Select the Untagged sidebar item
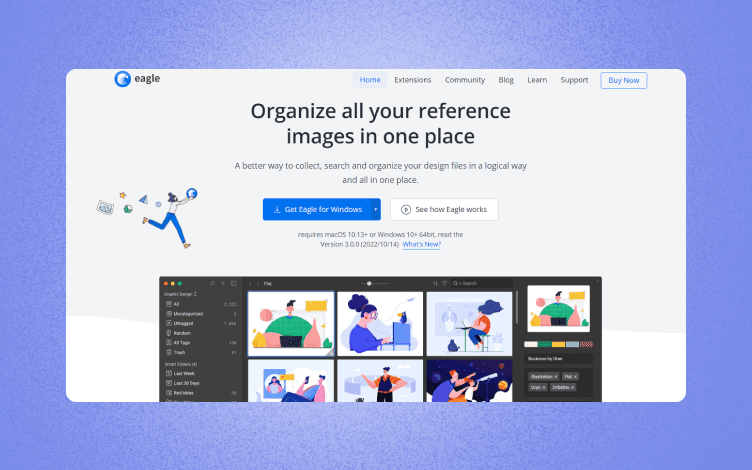Image resolution: width=752 pixels, height=470 pixels. tap(201, 323)
